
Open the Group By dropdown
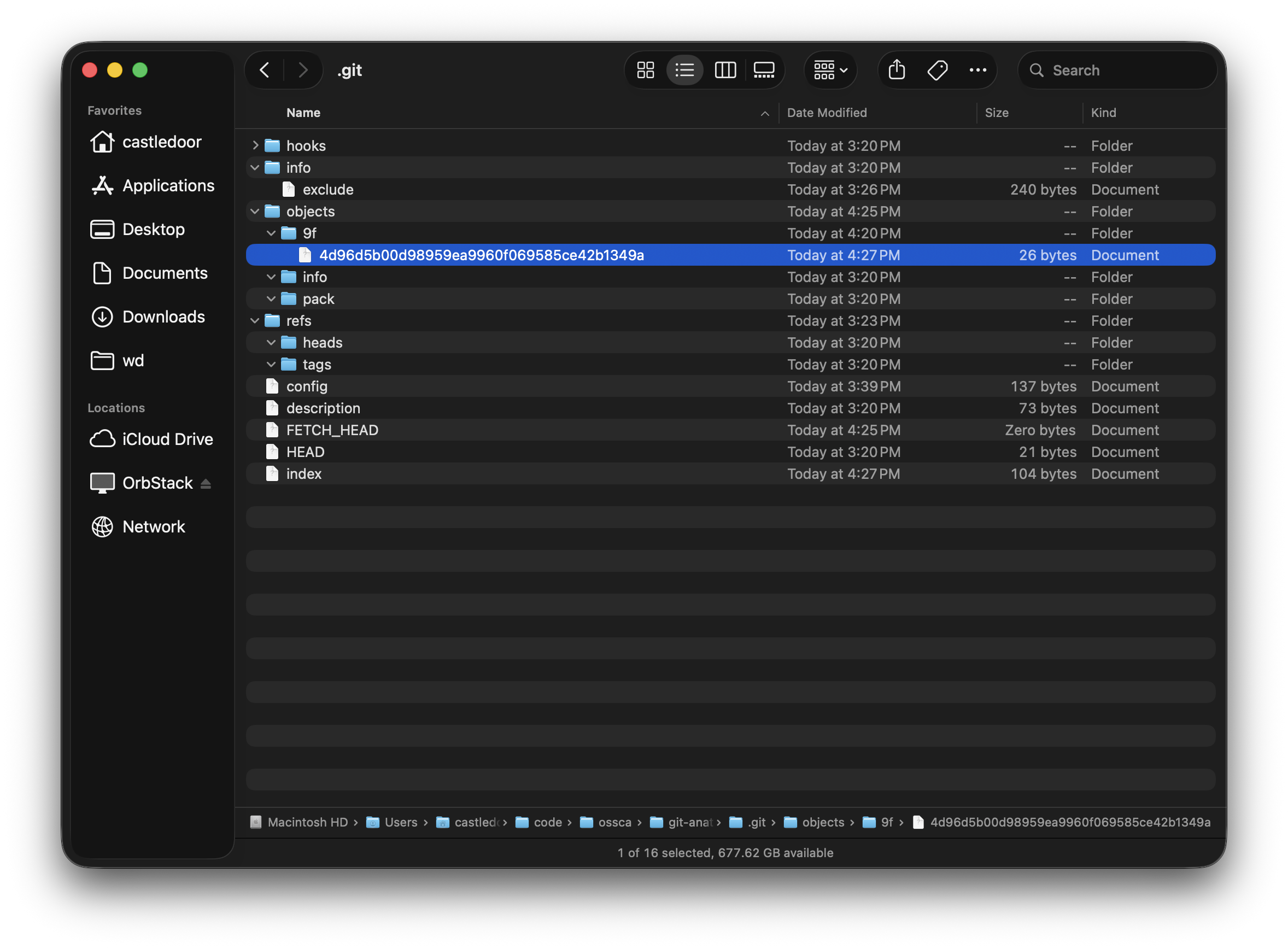[x=830, y=70]
